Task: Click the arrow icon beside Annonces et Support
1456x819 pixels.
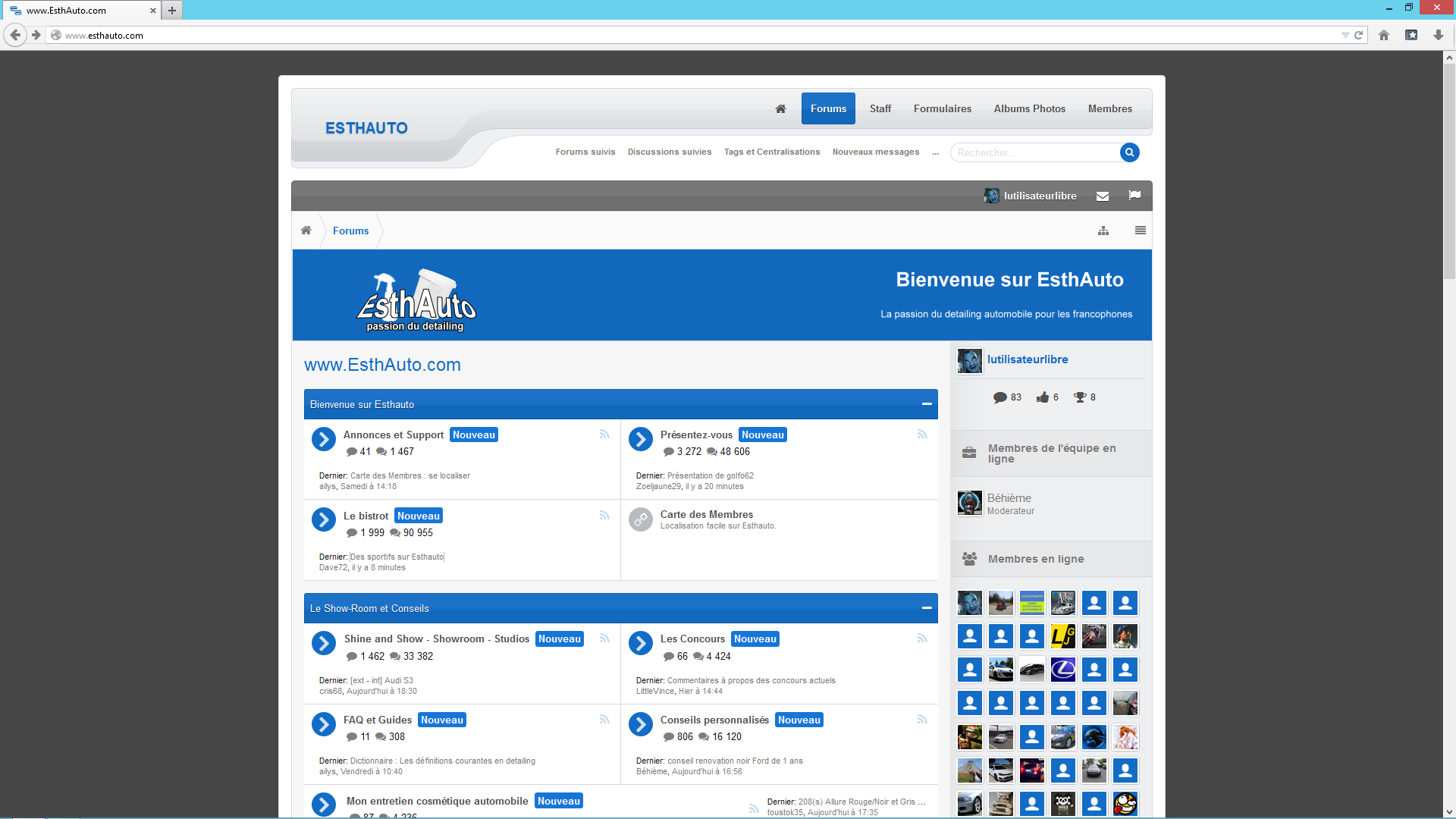Action: tap(324, 439)
